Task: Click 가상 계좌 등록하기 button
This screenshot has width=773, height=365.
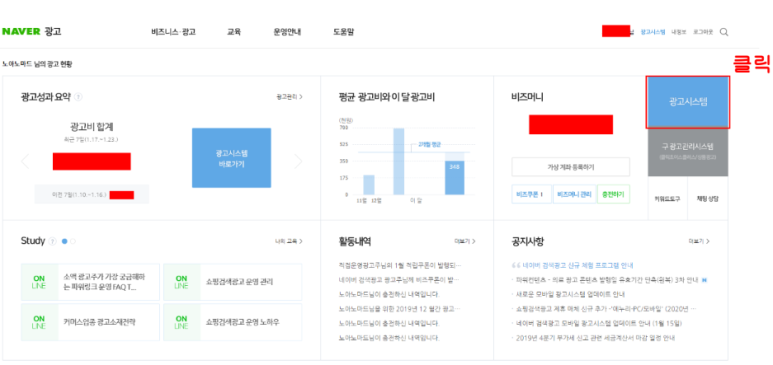Action: (x=570, y=167)
